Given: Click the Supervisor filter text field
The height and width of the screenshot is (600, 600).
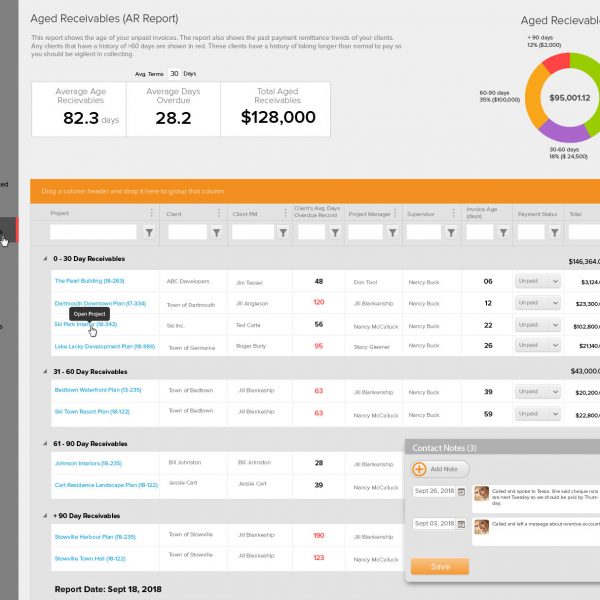Looking at the screenshot, I should 424,232.
